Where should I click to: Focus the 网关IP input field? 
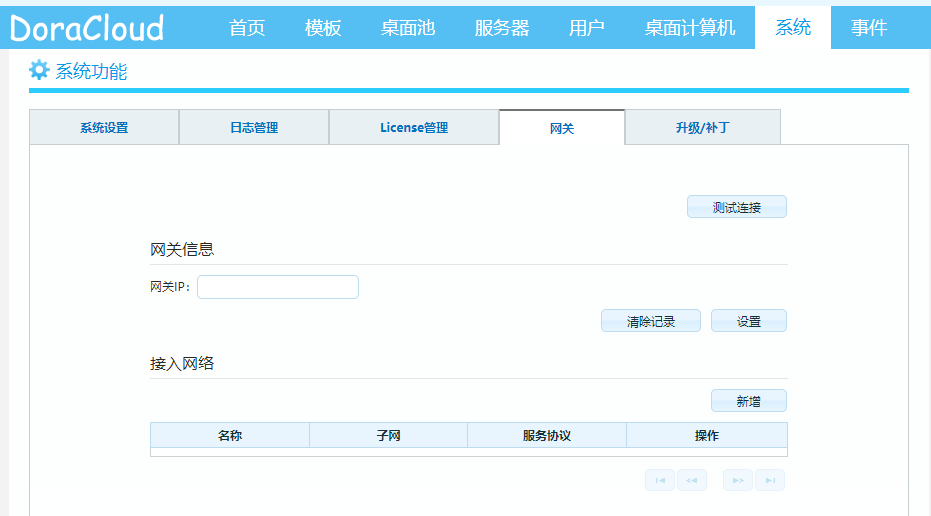(278, 288)
